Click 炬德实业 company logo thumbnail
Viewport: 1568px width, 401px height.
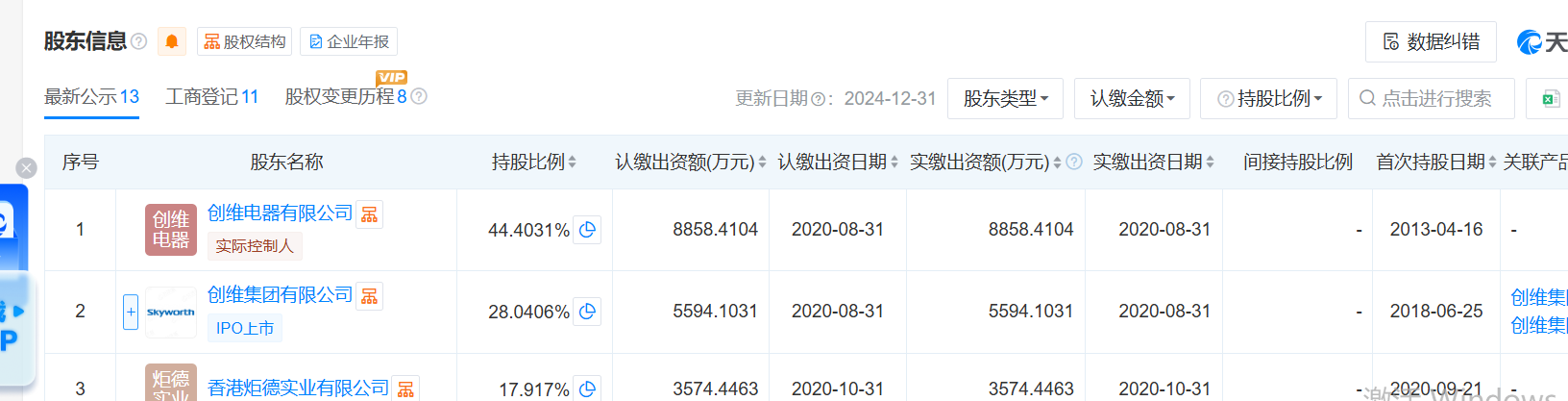click(x=171, y=383)
